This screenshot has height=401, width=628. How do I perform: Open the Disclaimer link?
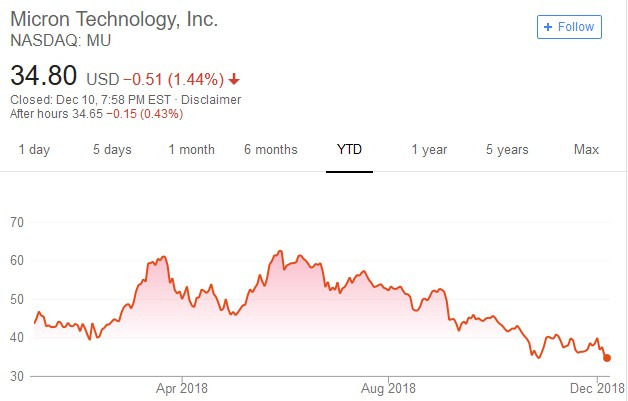[x=211, y=99]
